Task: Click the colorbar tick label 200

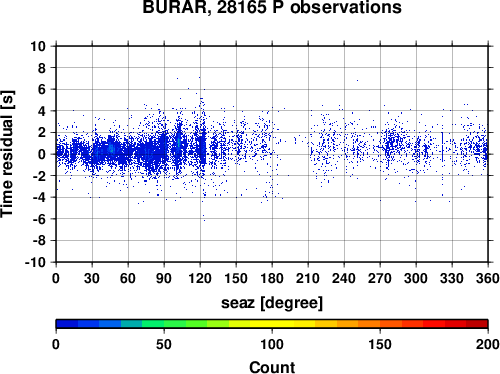Action: pos(488,344)
